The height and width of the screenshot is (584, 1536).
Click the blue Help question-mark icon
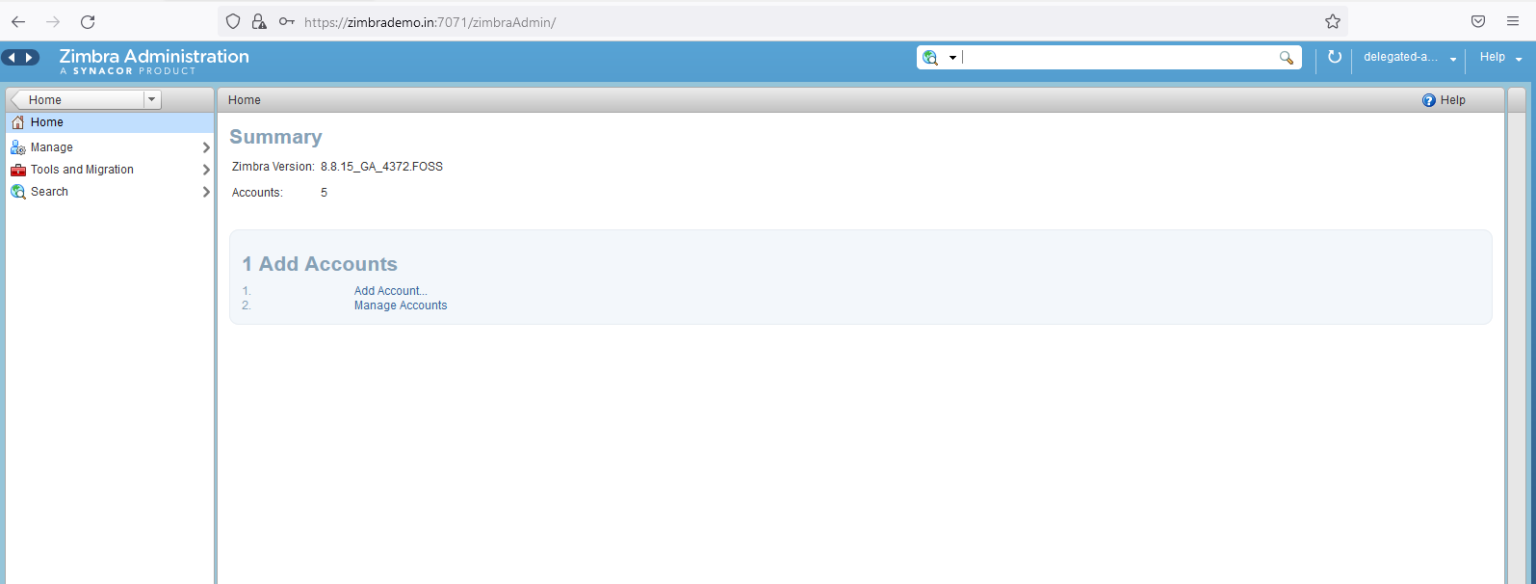coord(1428,100)
